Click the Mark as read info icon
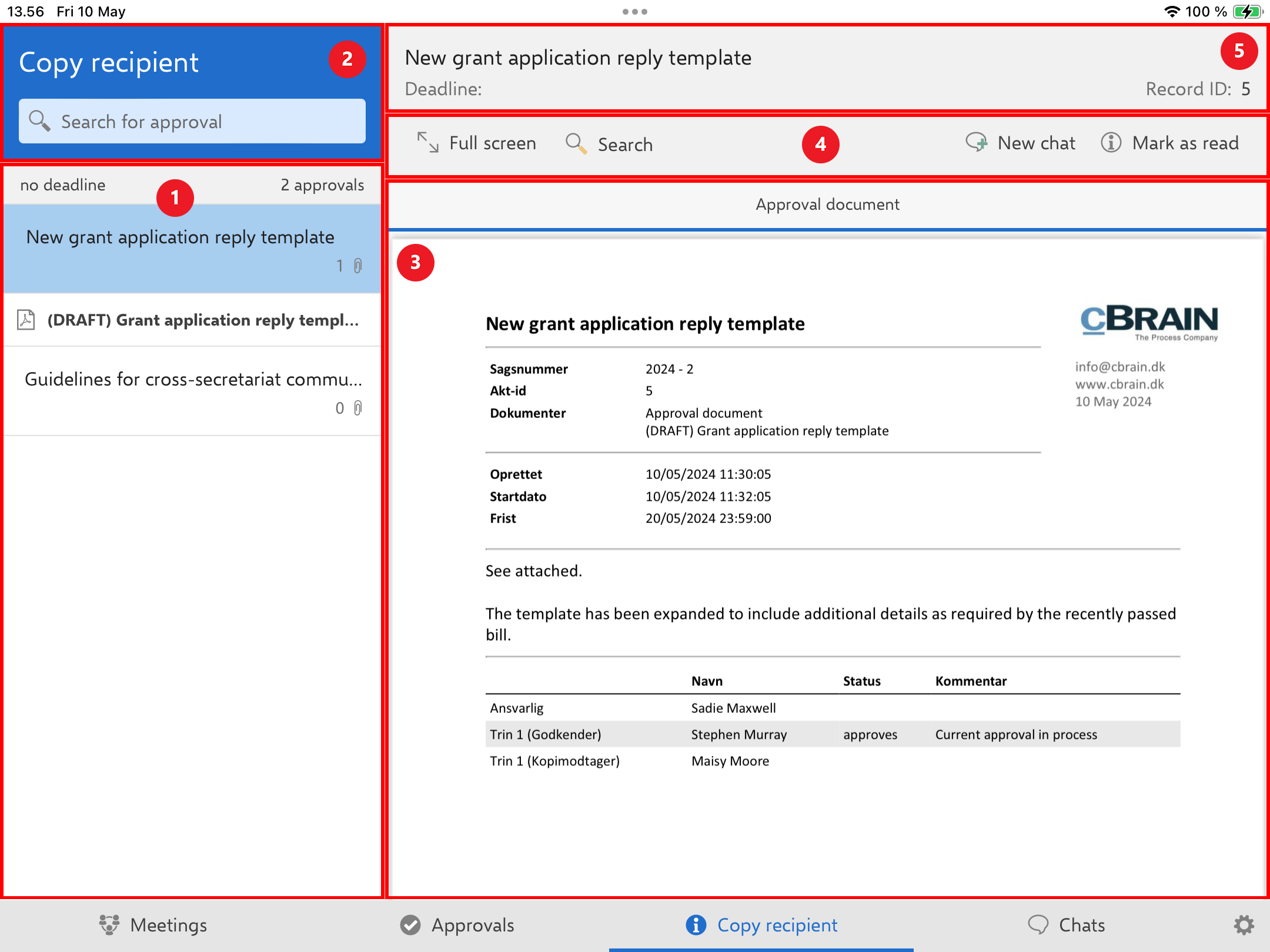1270x952 pixels. coord(1111,143)
